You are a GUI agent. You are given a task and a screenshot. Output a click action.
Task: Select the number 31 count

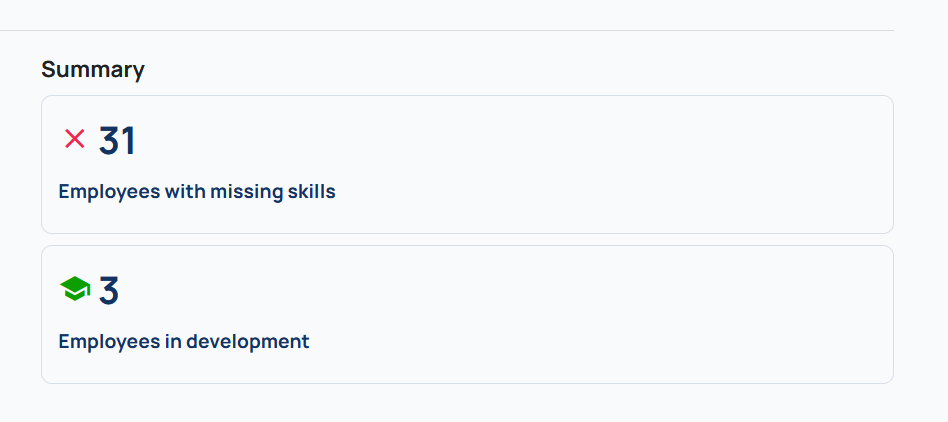pyautogui.click(x=117, y=140)
